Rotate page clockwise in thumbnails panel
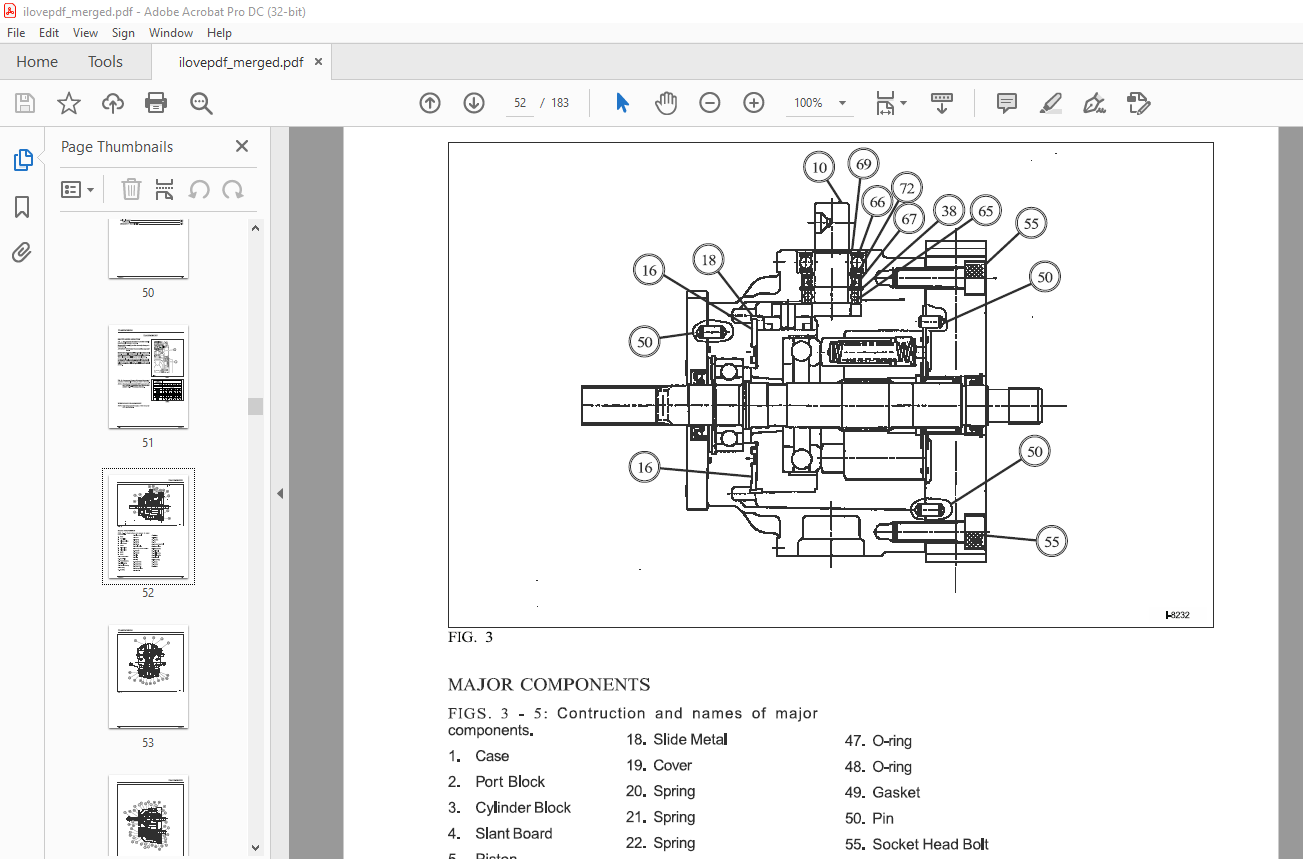 tap(233, 189)
